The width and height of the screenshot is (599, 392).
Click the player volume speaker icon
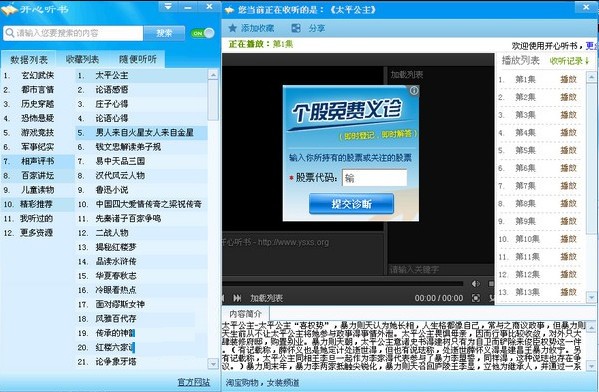[x=476, y=283]
